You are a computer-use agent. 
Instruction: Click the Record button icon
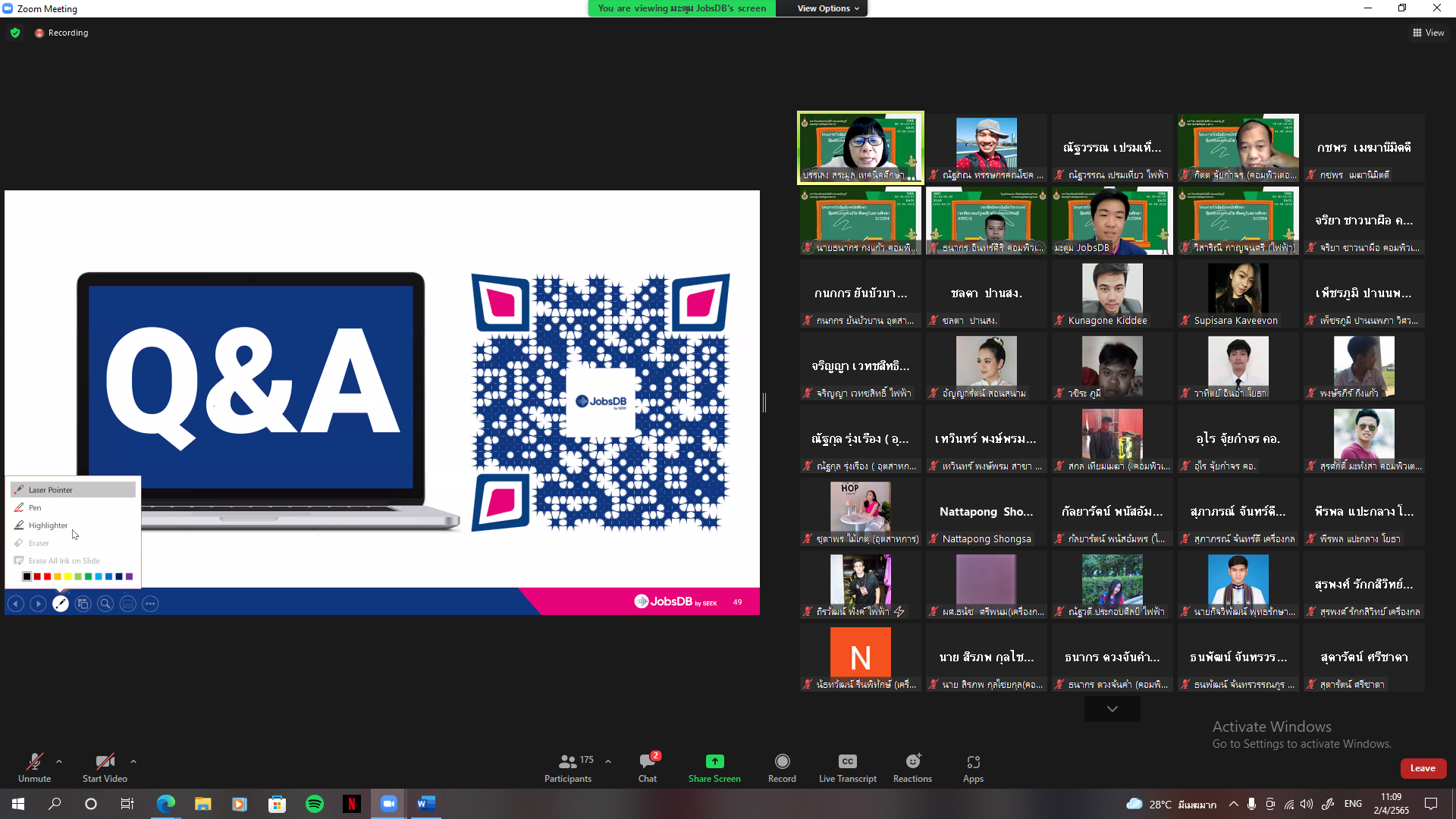[782, 761]
